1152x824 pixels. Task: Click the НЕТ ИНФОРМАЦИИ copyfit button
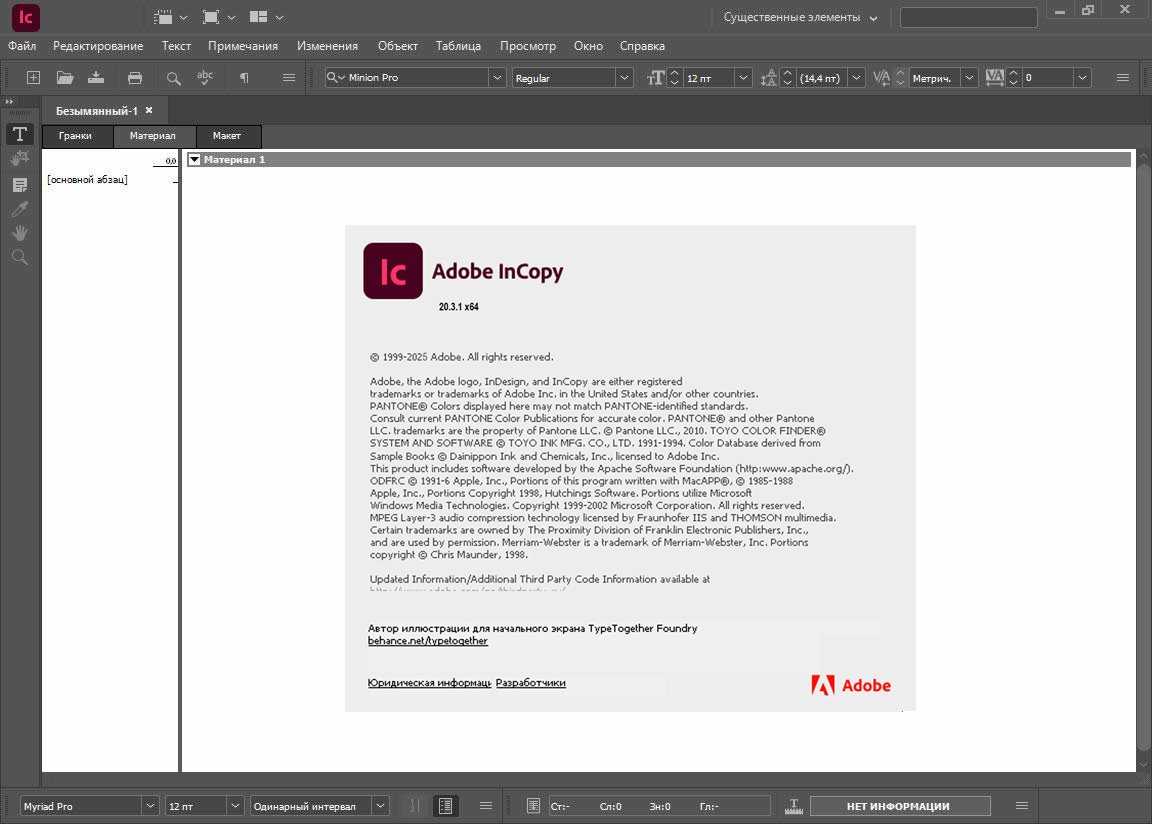900,806
